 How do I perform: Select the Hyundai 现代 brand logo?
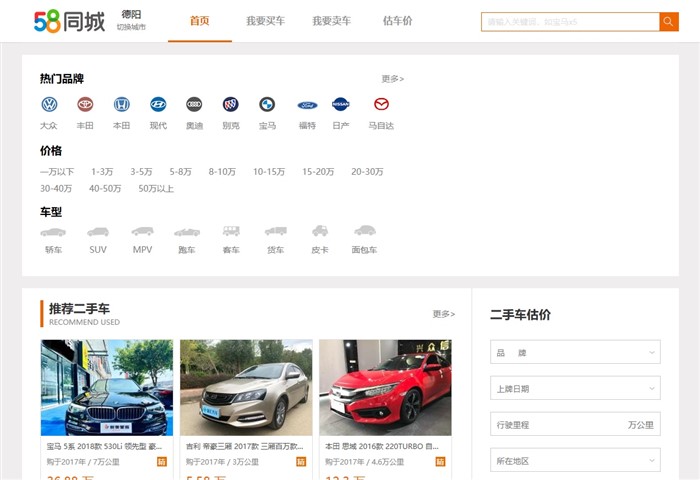(158, 104)
